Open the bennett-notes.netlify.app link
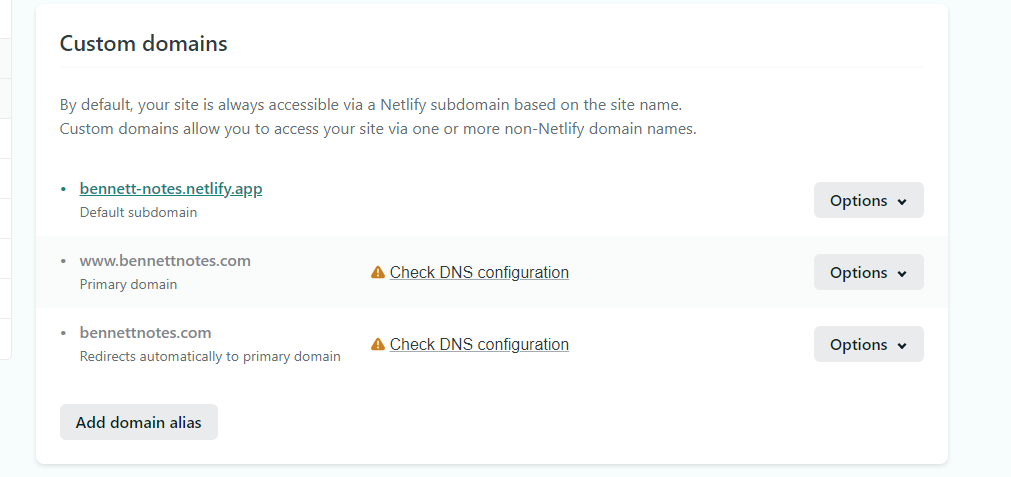 coord(171,189)
